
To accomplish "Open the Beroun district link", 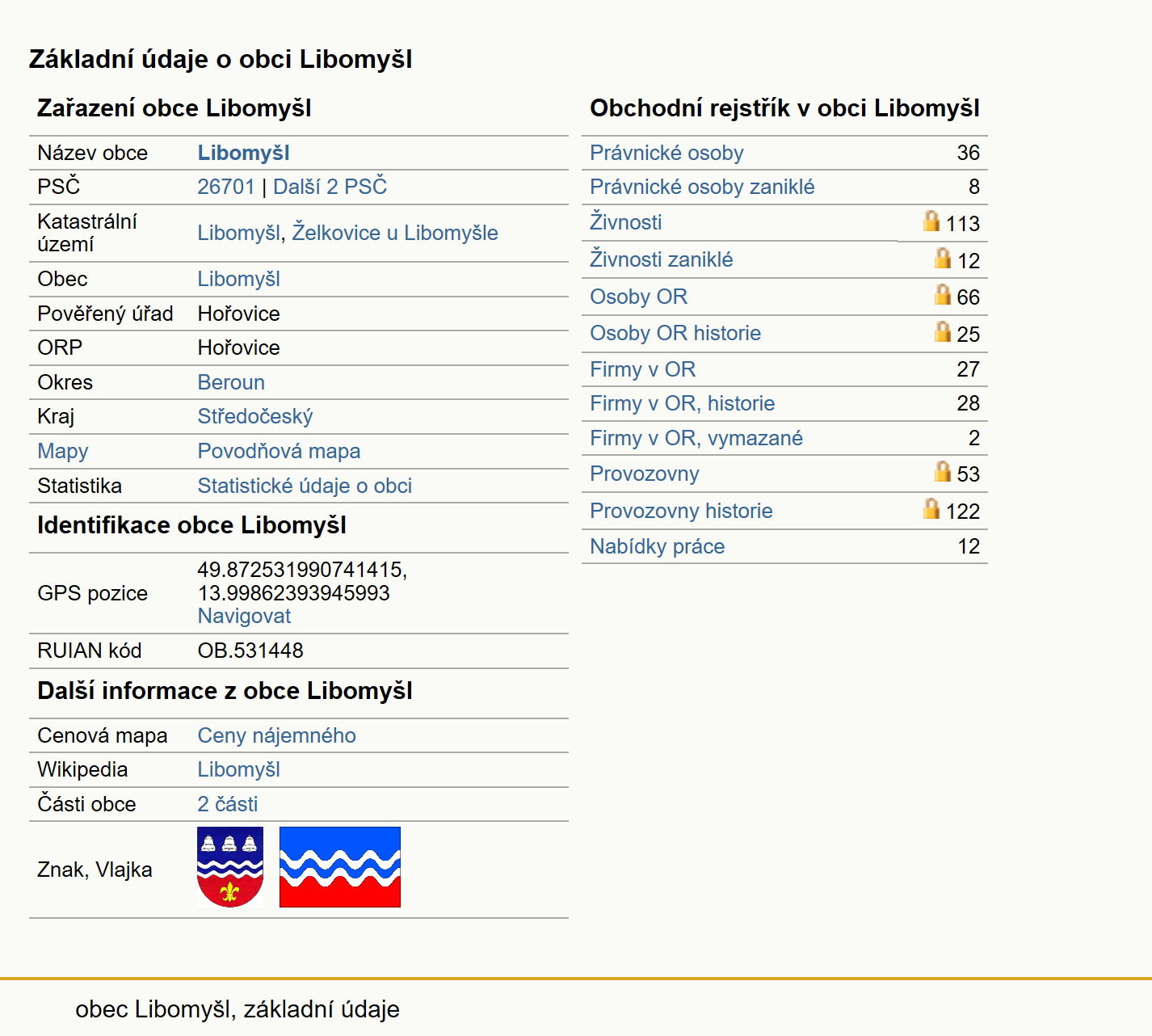I will tap(231, 382).
